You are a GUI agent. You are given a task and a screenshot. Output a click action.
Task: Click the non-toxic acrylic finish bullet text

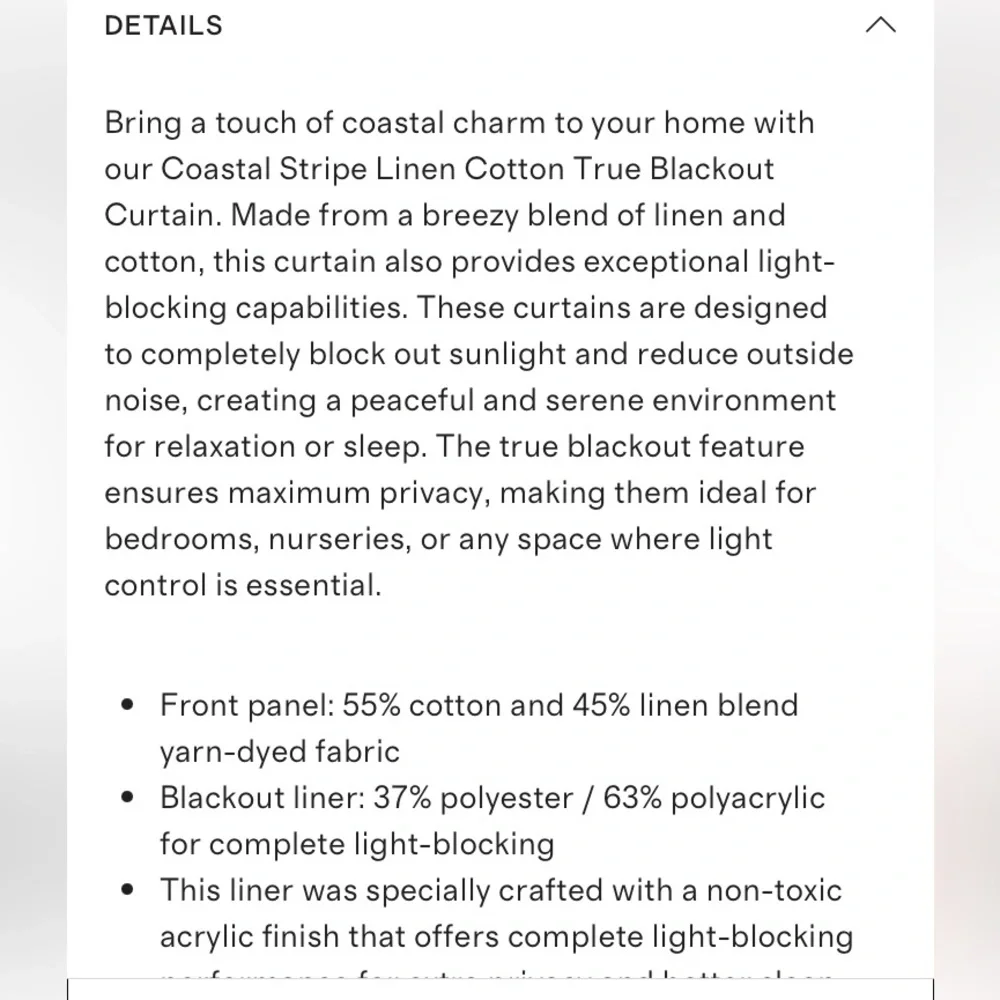click(506, 913)
